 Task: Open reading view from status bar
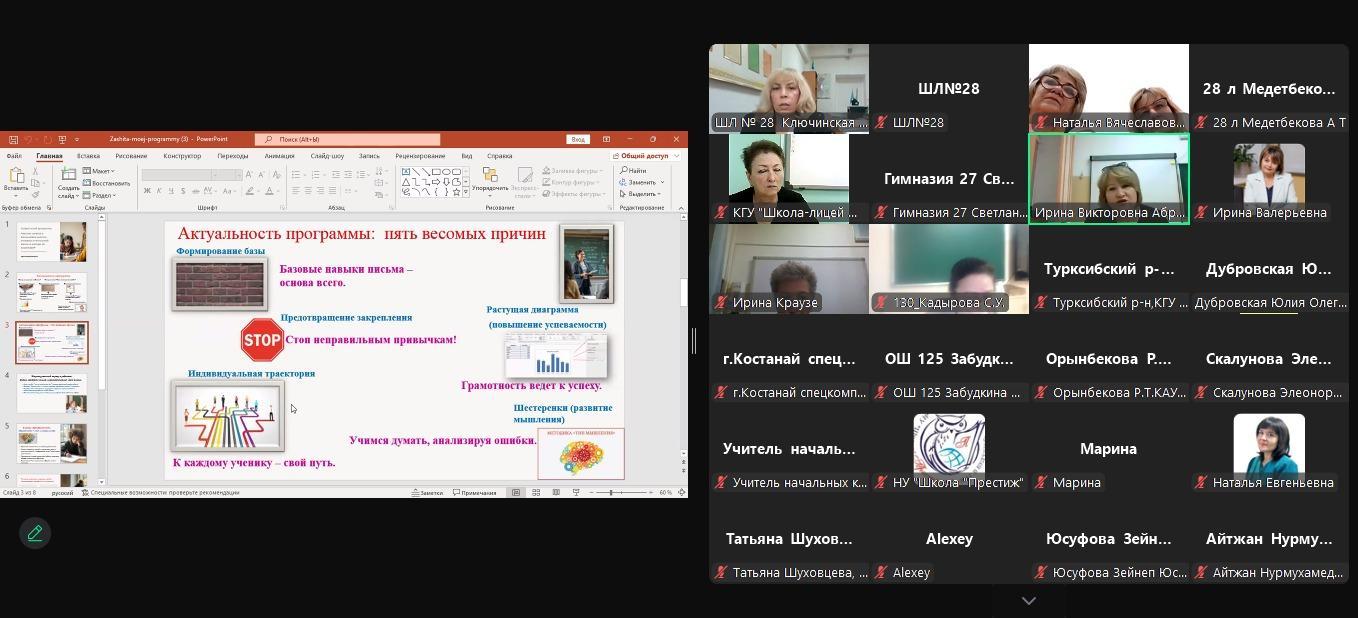tap(556, 492)
